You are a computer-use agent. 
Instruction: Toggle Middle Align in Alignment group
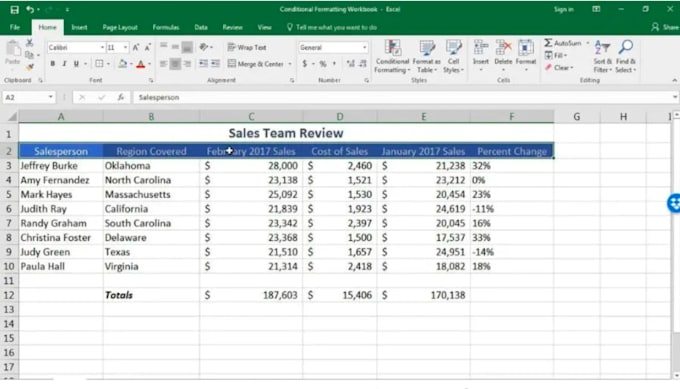tap(175, 46)
